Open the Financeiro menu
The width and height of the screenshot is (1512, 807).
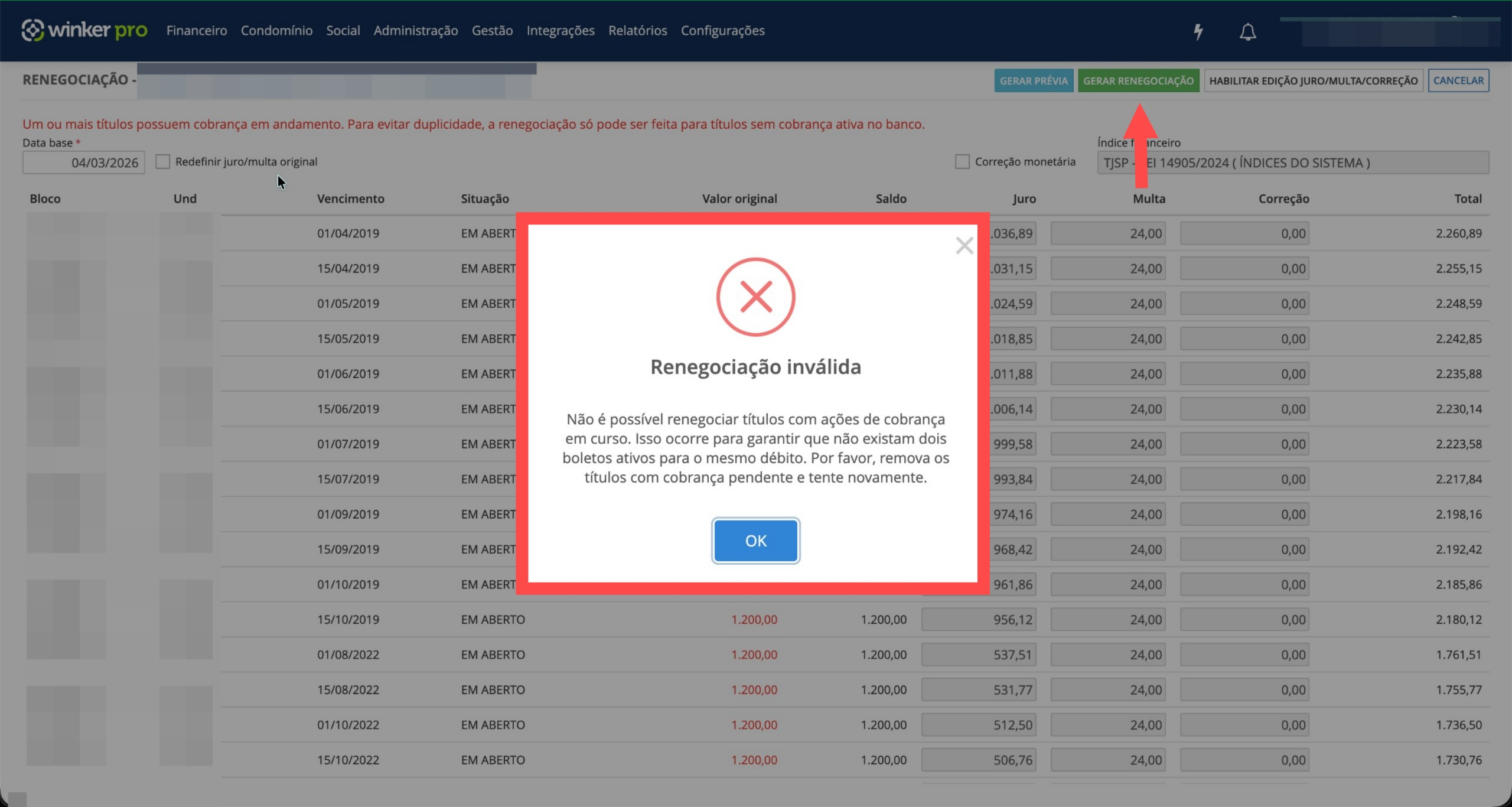(196, 30)
